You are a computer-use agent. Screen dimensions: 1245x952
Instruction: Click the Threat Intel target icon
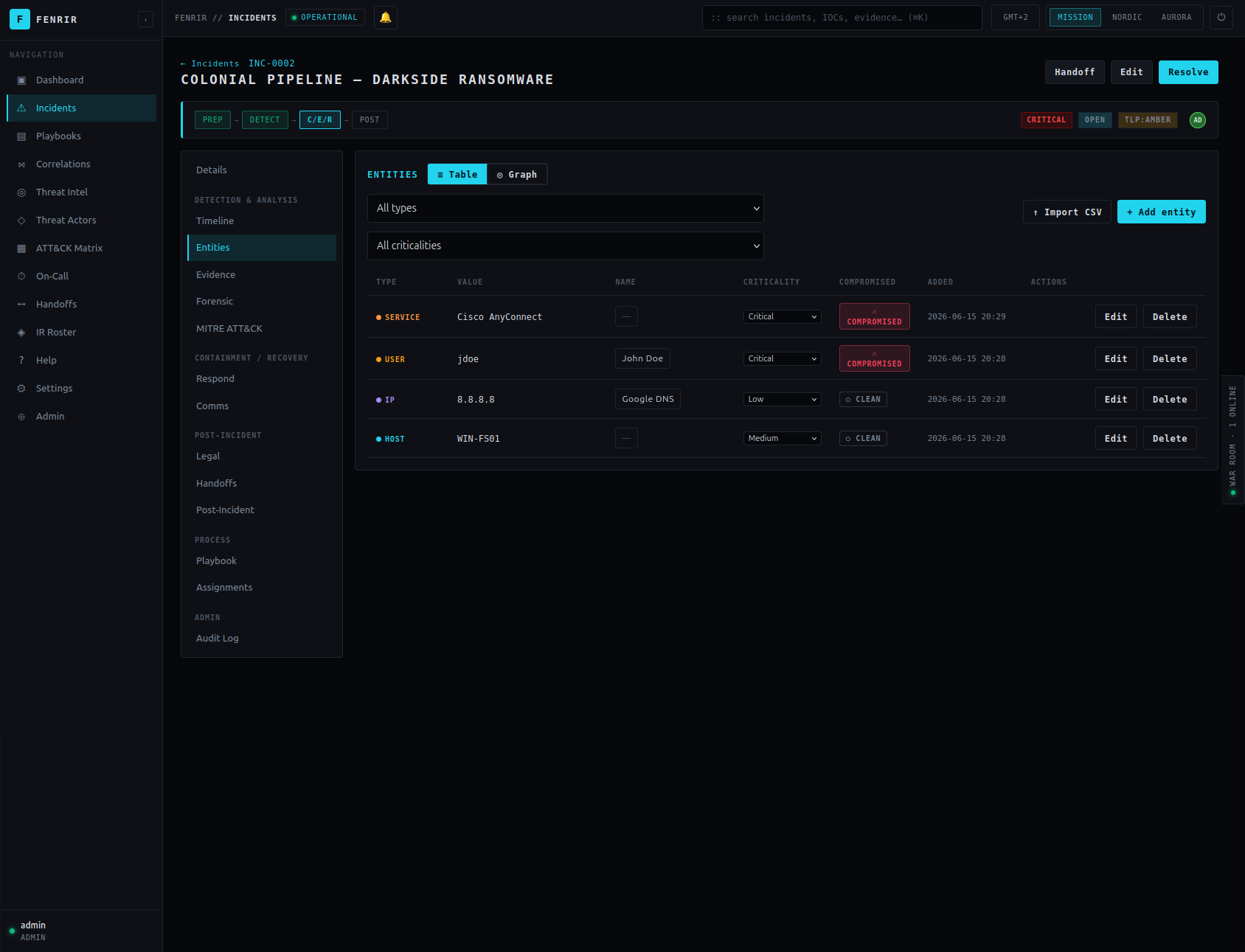(21, 192)
